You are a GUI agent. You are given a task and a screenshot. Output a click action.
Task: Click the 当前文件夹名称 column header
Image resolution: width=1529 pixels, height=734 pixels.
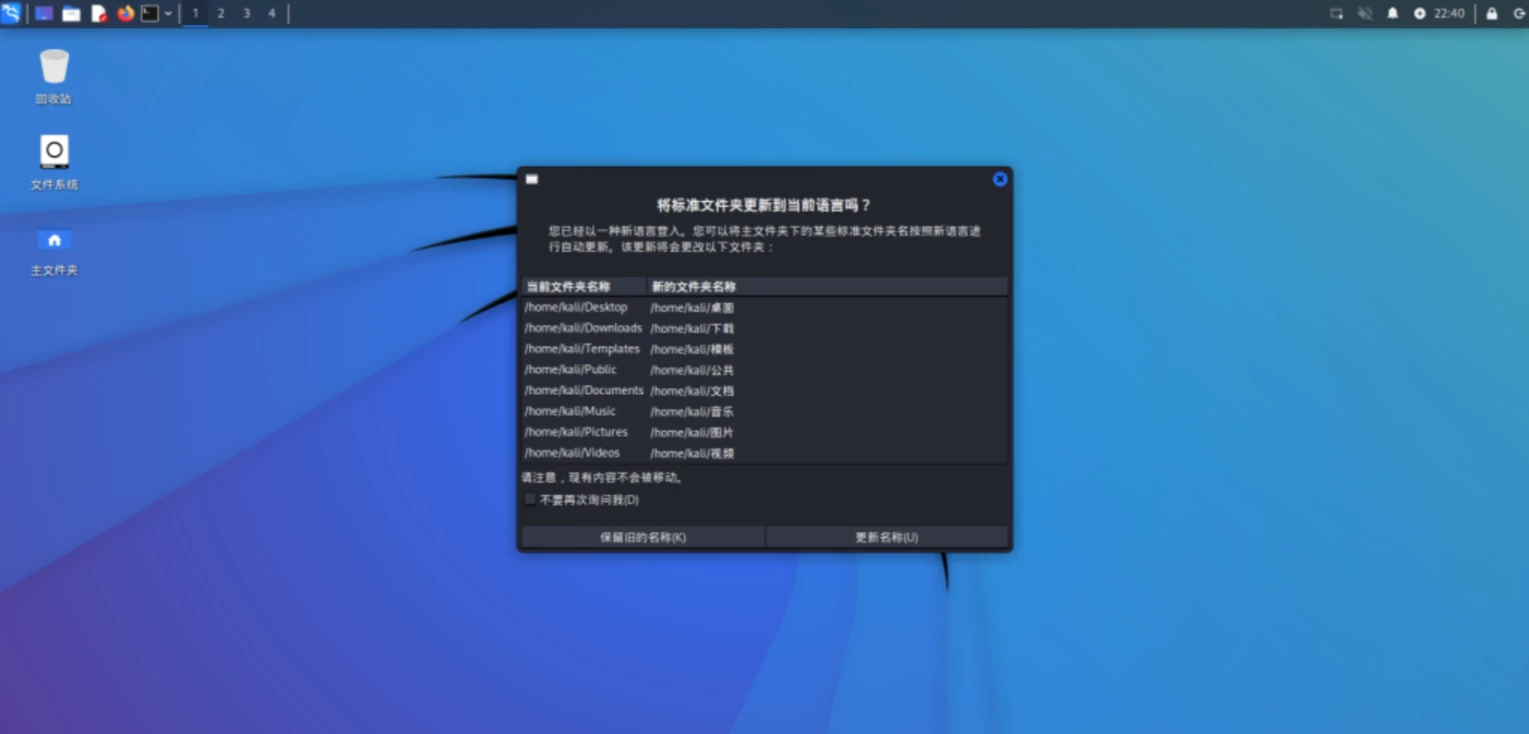584,286
